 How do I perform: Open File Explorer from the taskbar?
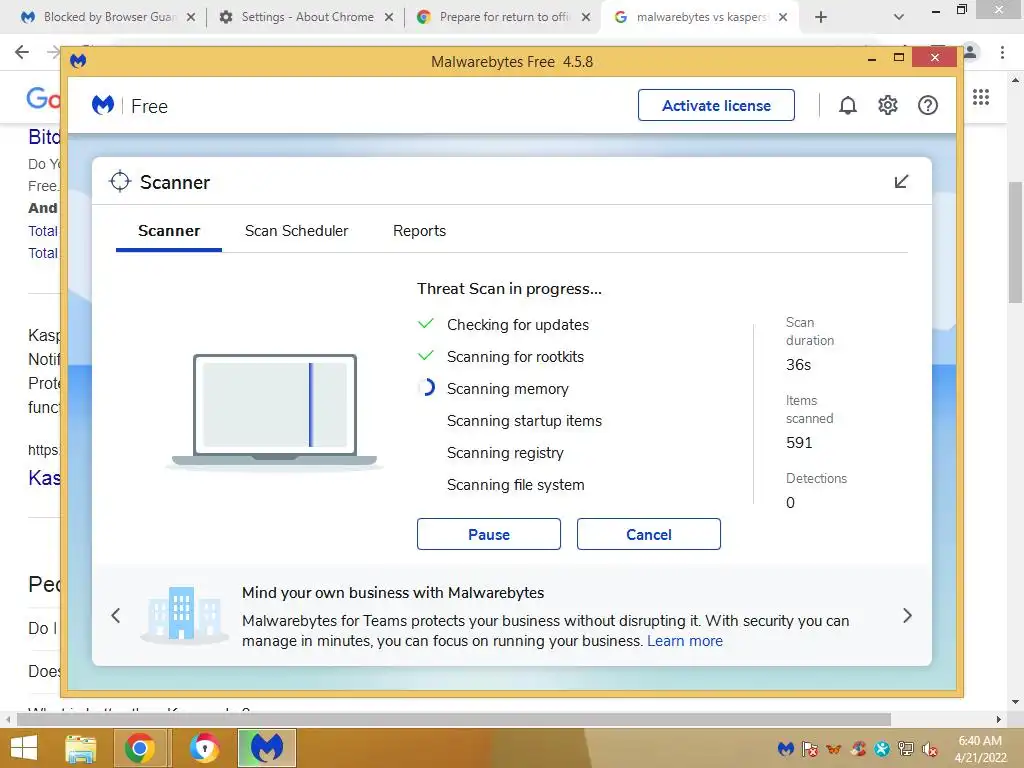point(80,748)
